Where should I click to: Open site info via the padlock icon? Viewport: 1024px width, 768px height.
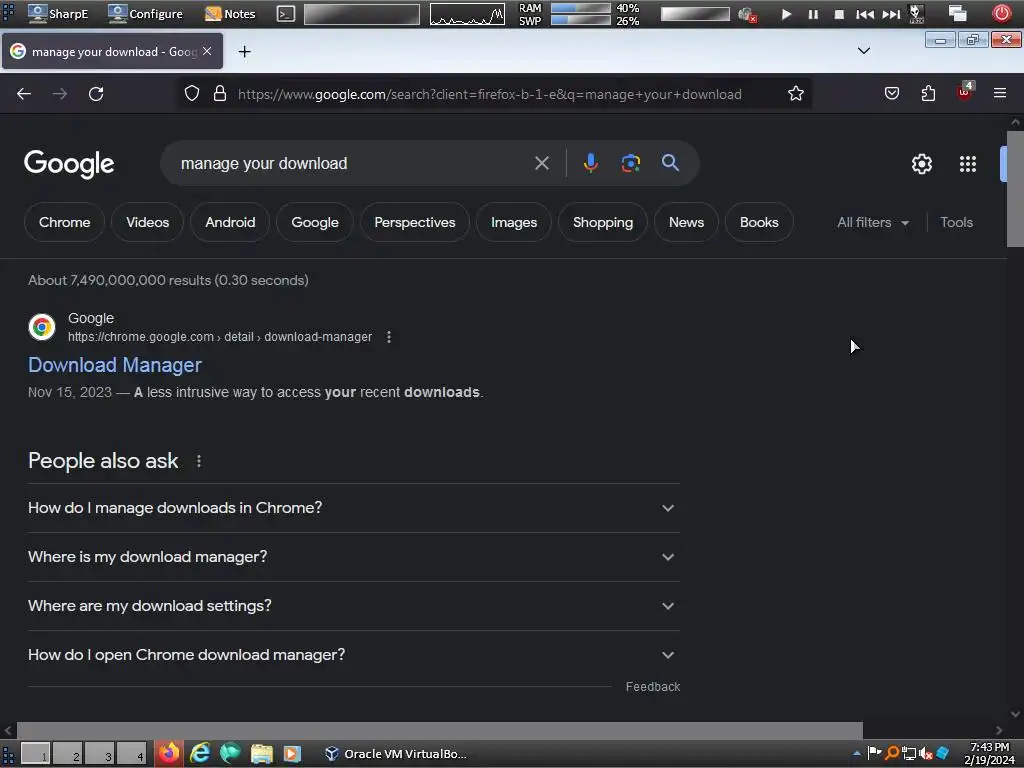click(x=220, y=94)
